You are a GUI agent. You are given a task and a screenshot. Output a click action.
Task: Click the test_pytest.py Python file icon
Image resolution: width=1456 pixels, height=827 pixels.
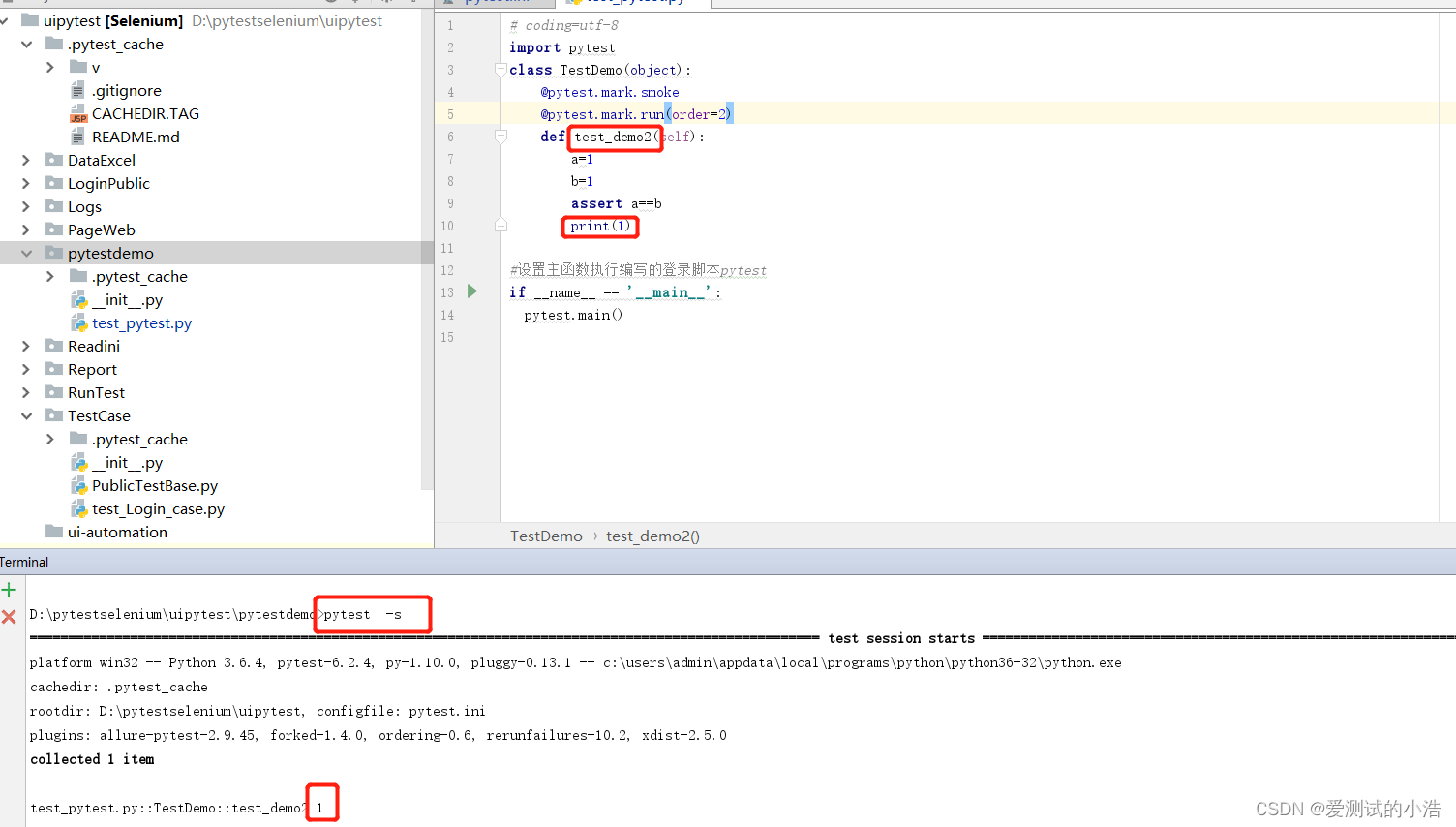pos(79,322)
